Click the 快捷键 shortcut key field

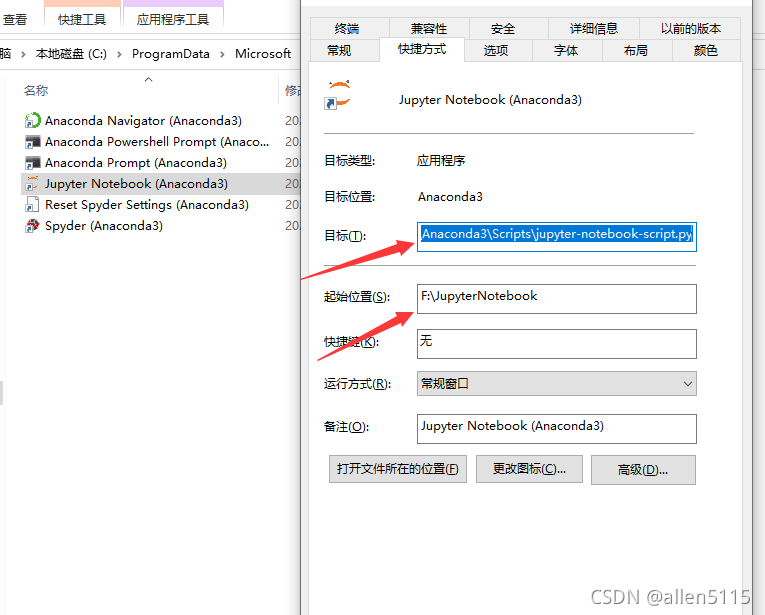(x=557, y=344)
